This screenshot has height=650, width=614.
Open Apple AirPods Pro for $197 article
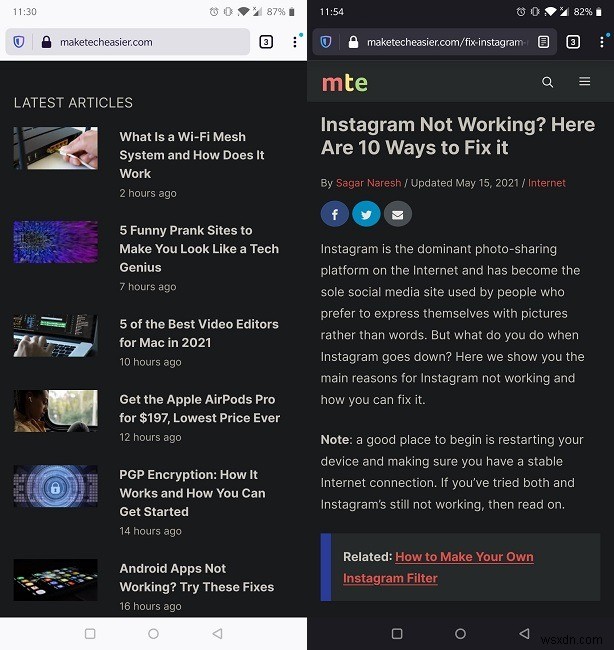click(x=200, y=409)
